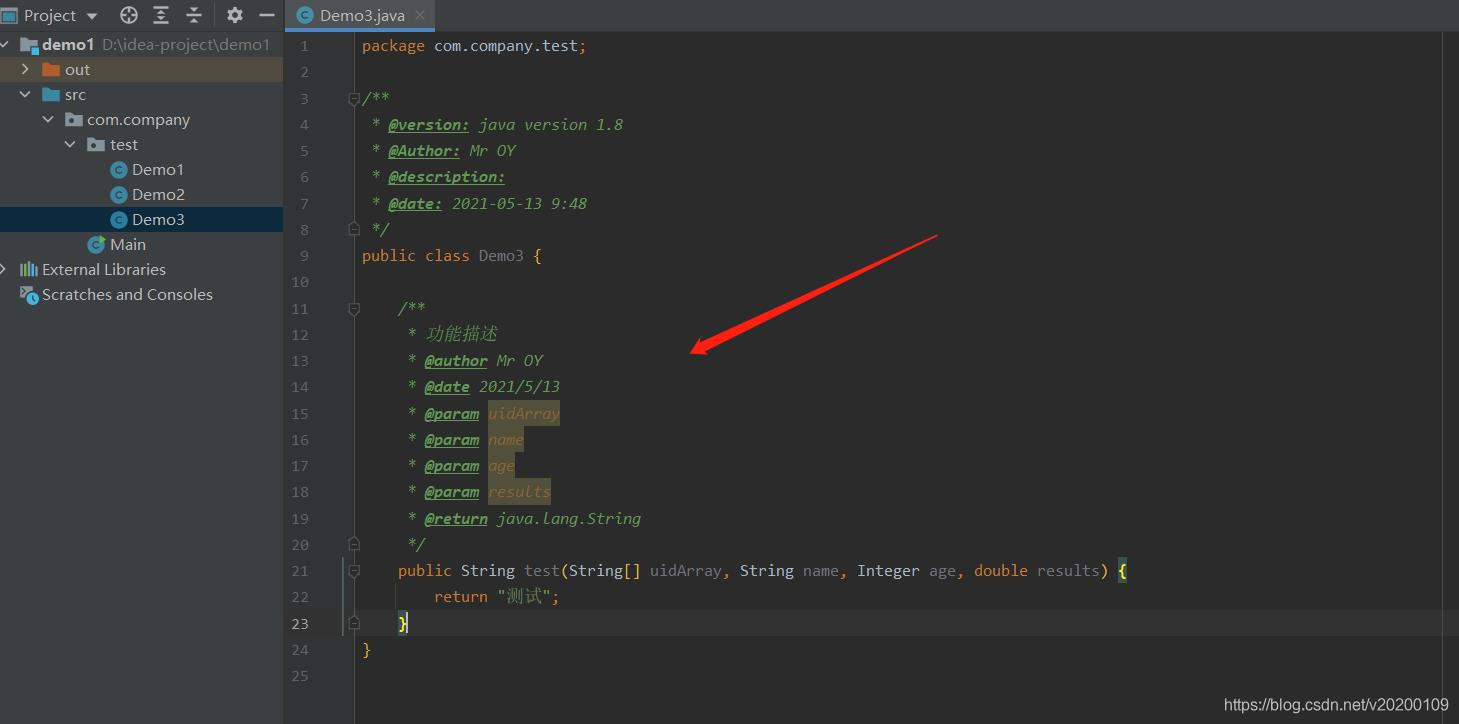The width and height of the screenshot is (1459, 724).
Task: Click the src folder icon
Action: click(x=51, y=94)
